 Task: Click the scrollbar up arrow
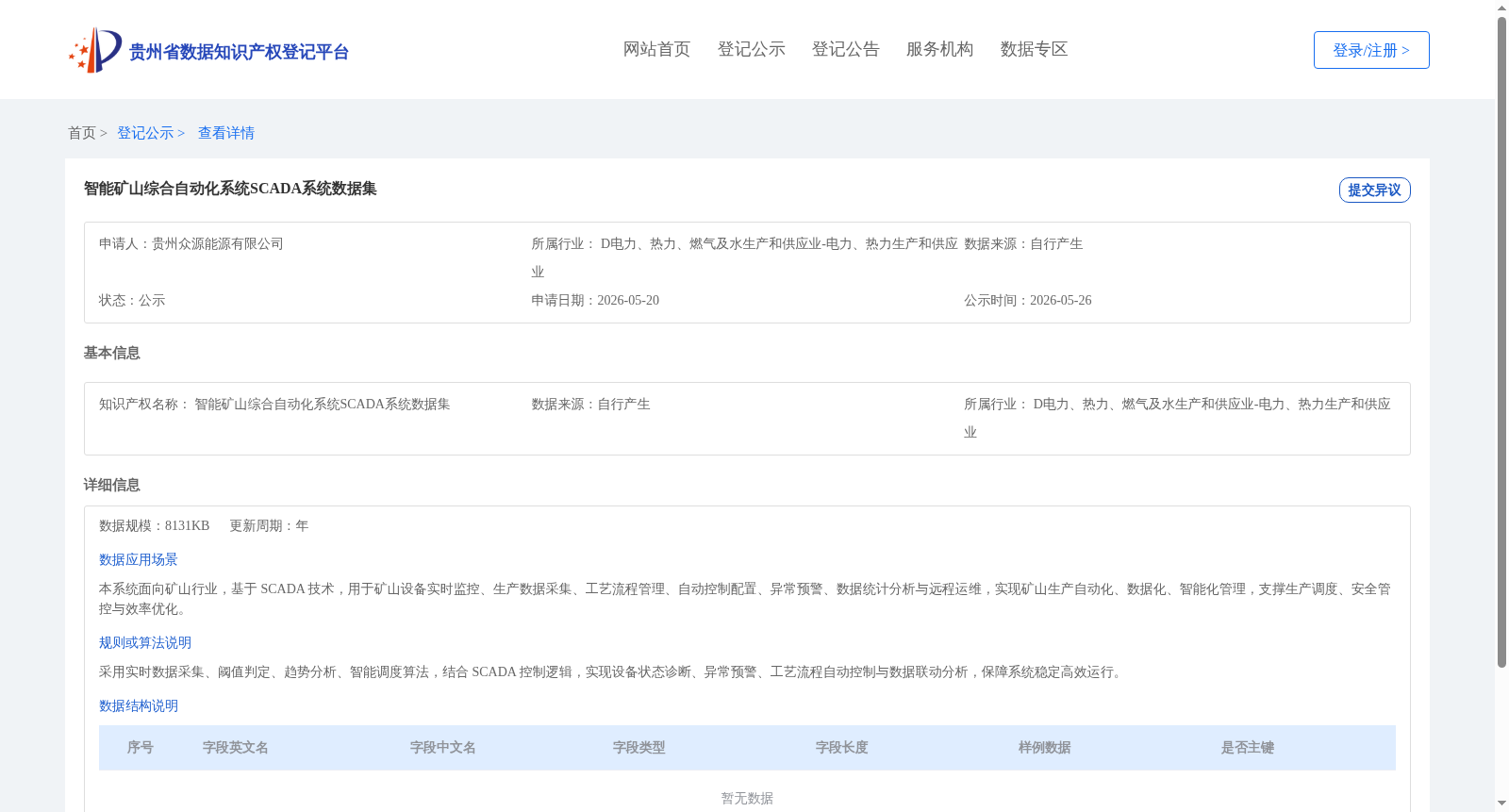[x=1501, y=8]
